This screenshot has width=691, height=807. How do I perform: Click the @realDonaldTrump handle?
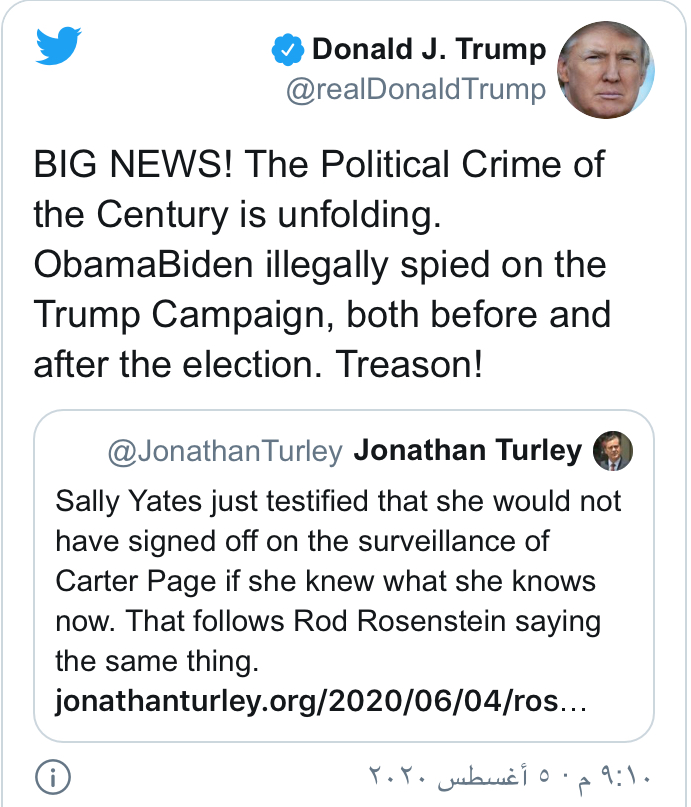click(415, 90)
